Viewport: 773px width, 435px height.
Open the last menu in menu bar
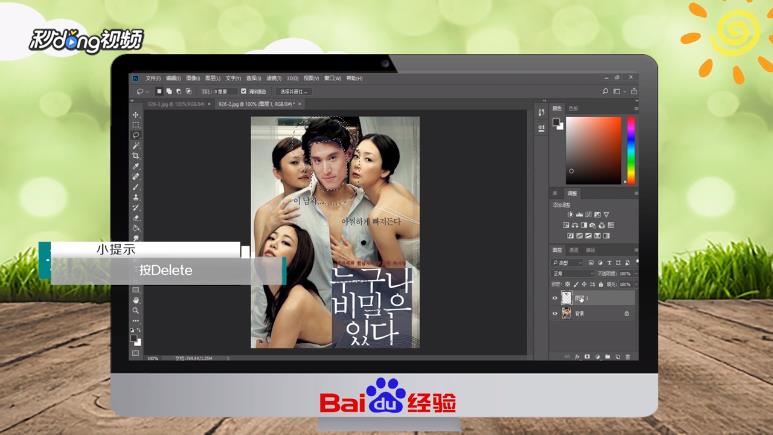pos(354,78)
